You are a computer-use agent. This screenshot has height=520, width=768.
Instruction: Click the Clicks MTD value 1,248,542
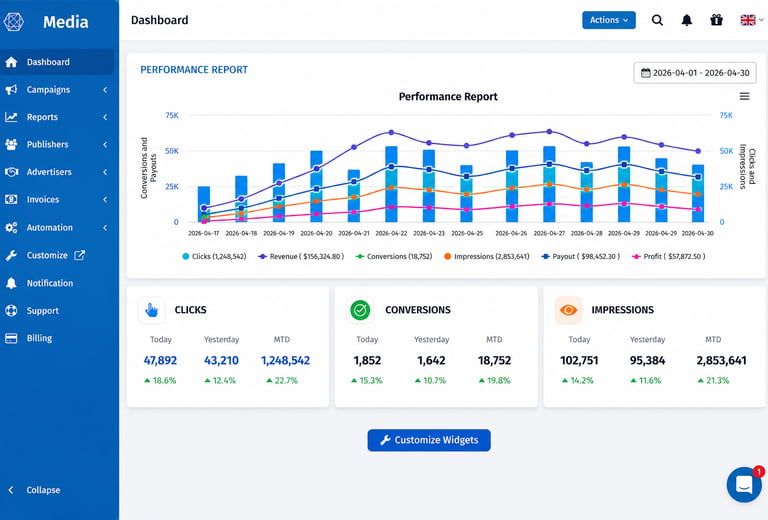(286, 360)
